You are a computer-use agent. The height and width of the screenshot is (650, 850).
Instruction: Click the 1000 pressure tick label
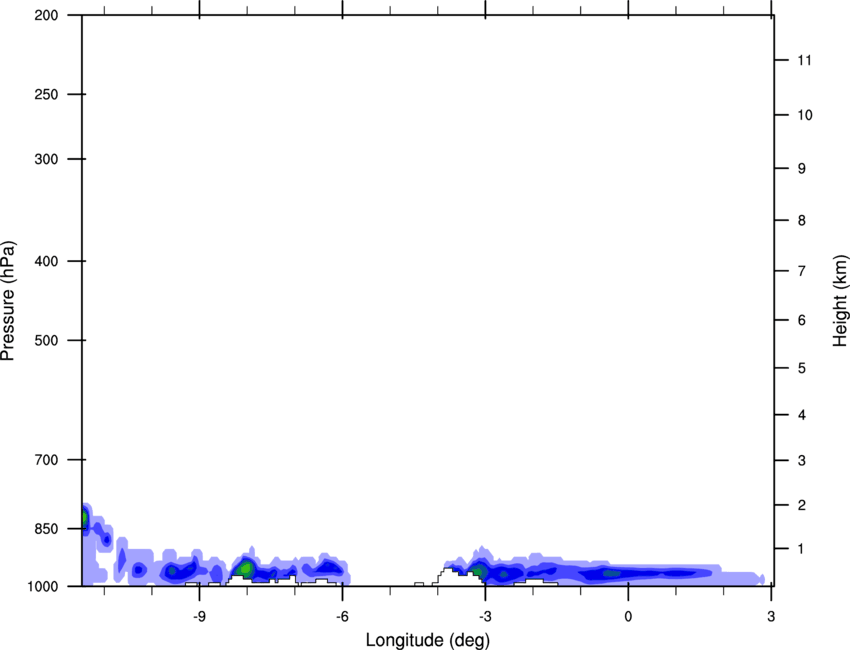(43, 586)
